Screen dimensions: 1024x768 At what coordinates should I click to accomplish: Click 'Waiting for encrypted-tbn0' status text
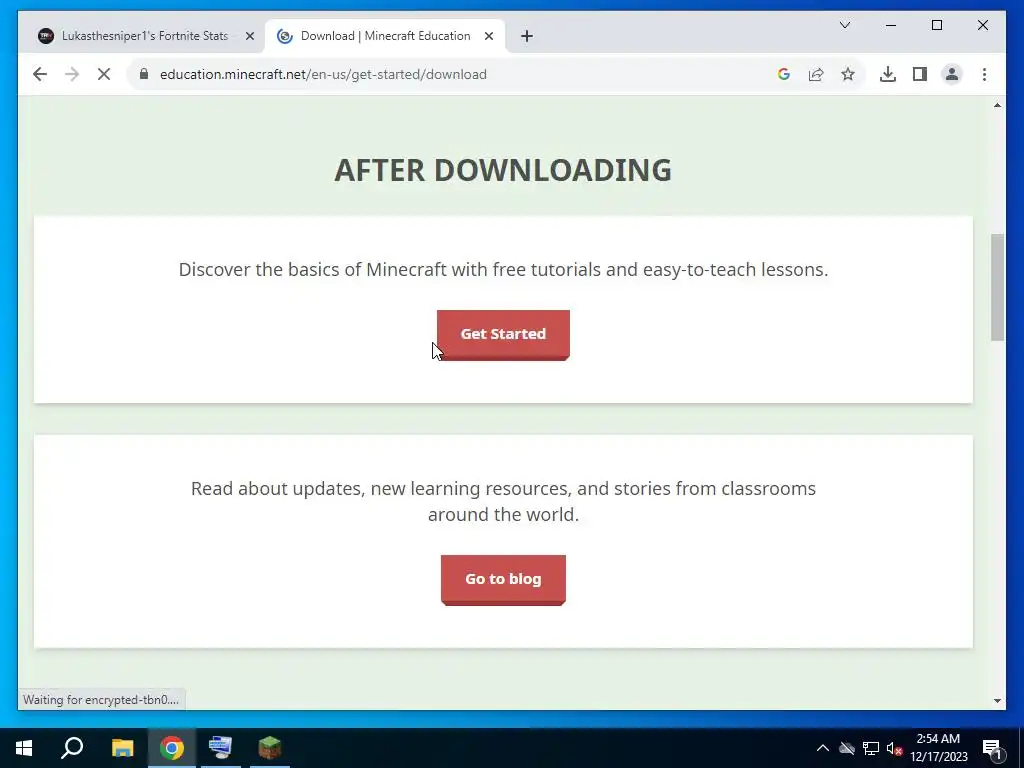click(x=101, y=700)
